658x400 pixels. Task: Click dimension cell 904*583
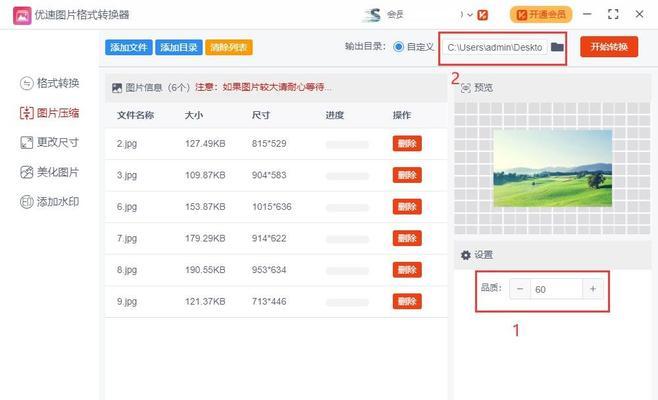tap(269, 175)
